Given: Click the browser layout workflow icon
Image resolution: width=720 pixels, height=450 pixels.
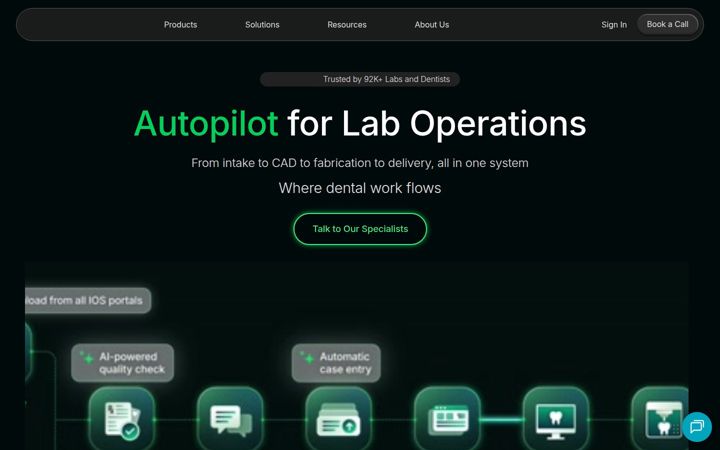Looking at the screenshot, I should [447, 419].
